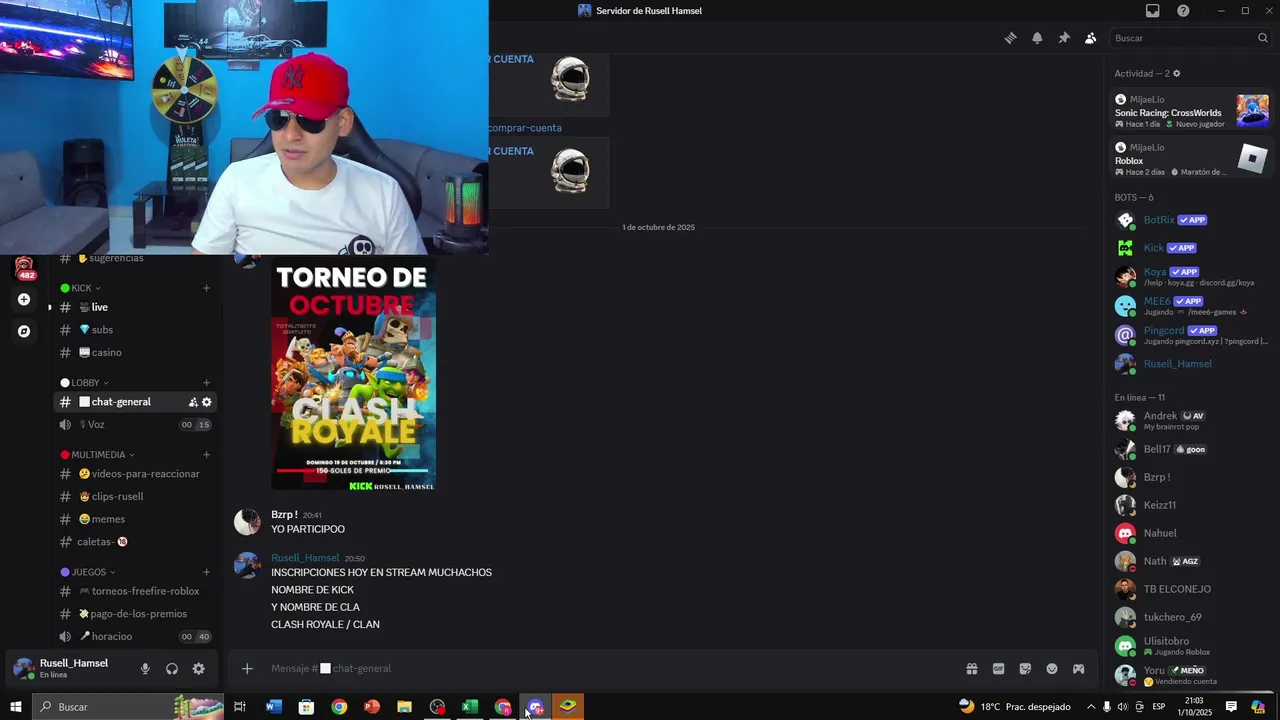The width and height of the screenshot is (1280, 720).
Task: Open edit channel gear for chat-general
Action: (x=207, y=402)
